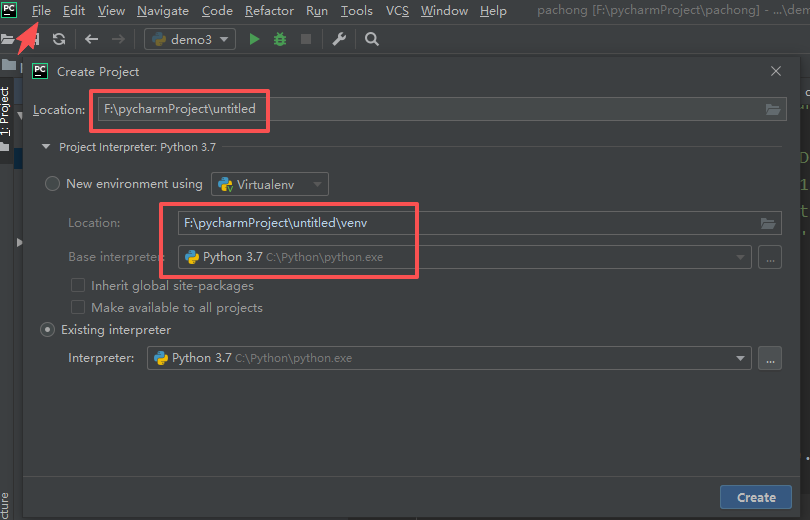This screenshot has width=810, height=520.
Task: Select New environment using radio button
Action: tap(52, 184)
